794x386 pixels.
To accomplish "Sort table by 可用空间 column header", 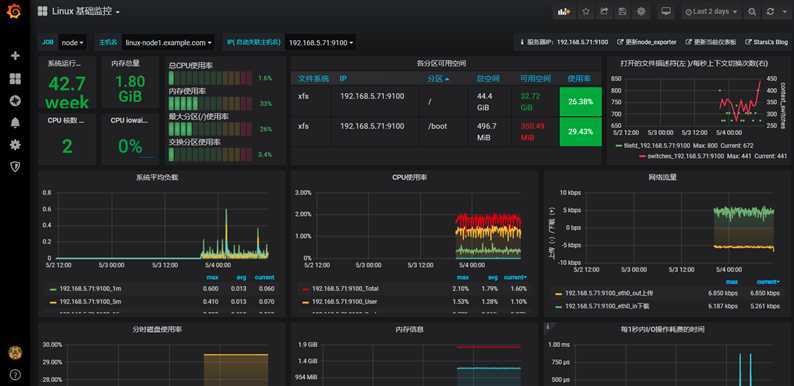I will tap(535, 79).
